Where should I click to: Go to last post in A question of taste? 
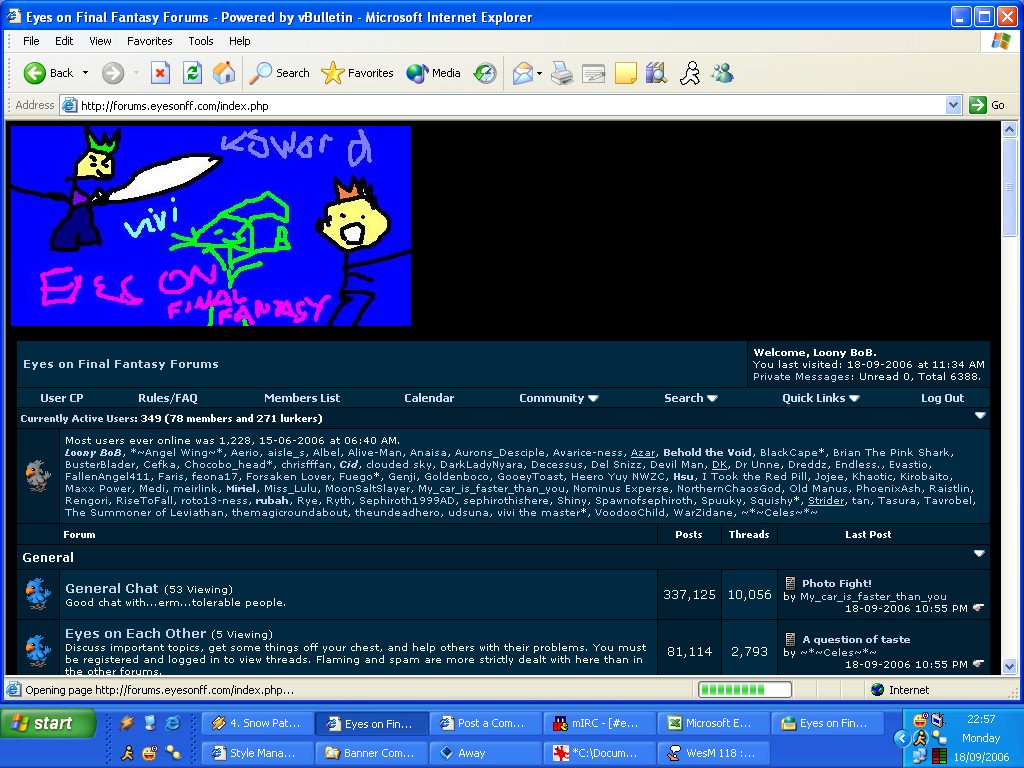tap(978, 664)
